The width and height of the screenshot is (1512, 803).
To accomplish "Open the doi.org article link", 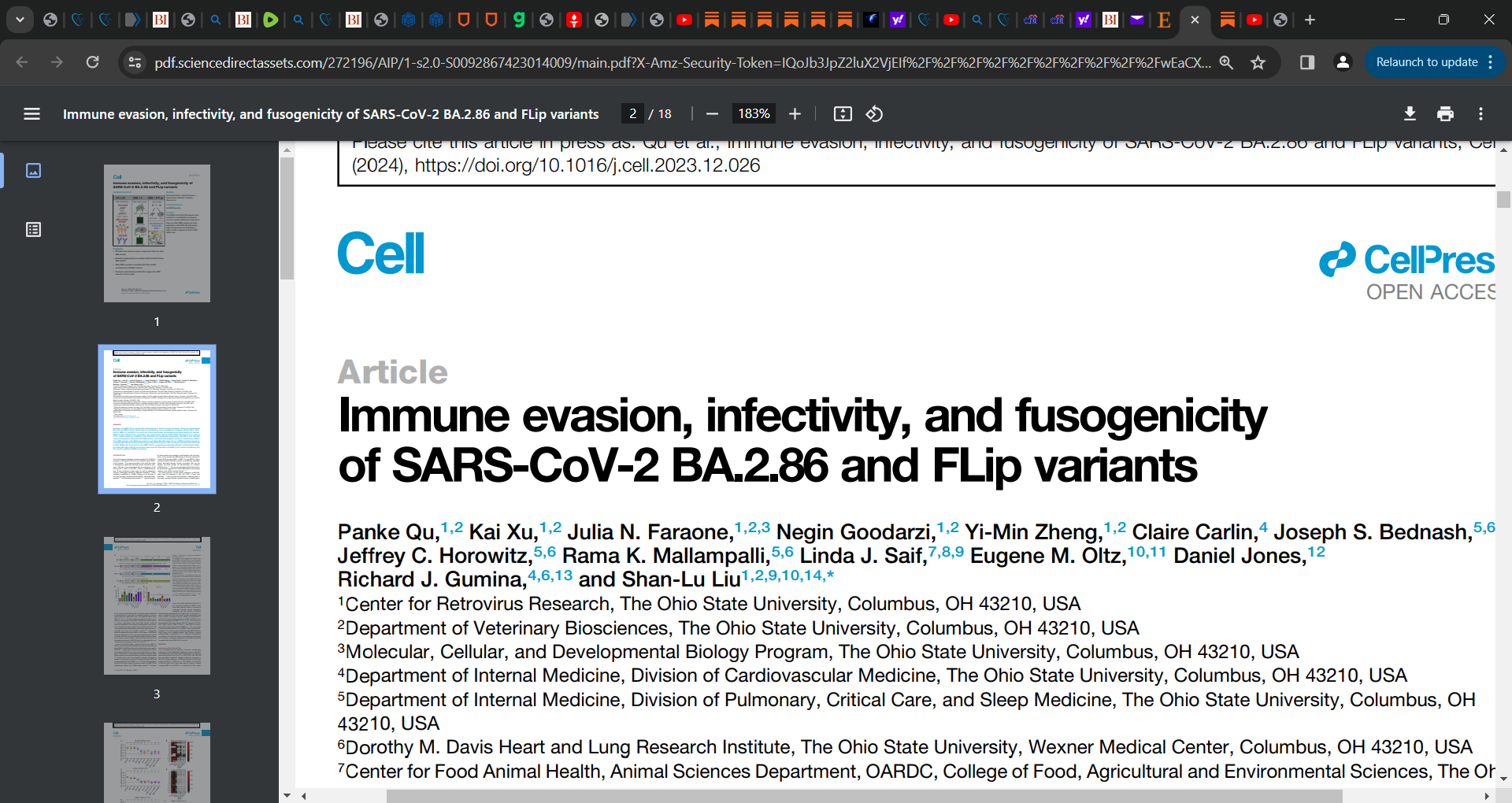I will [587, 165].
